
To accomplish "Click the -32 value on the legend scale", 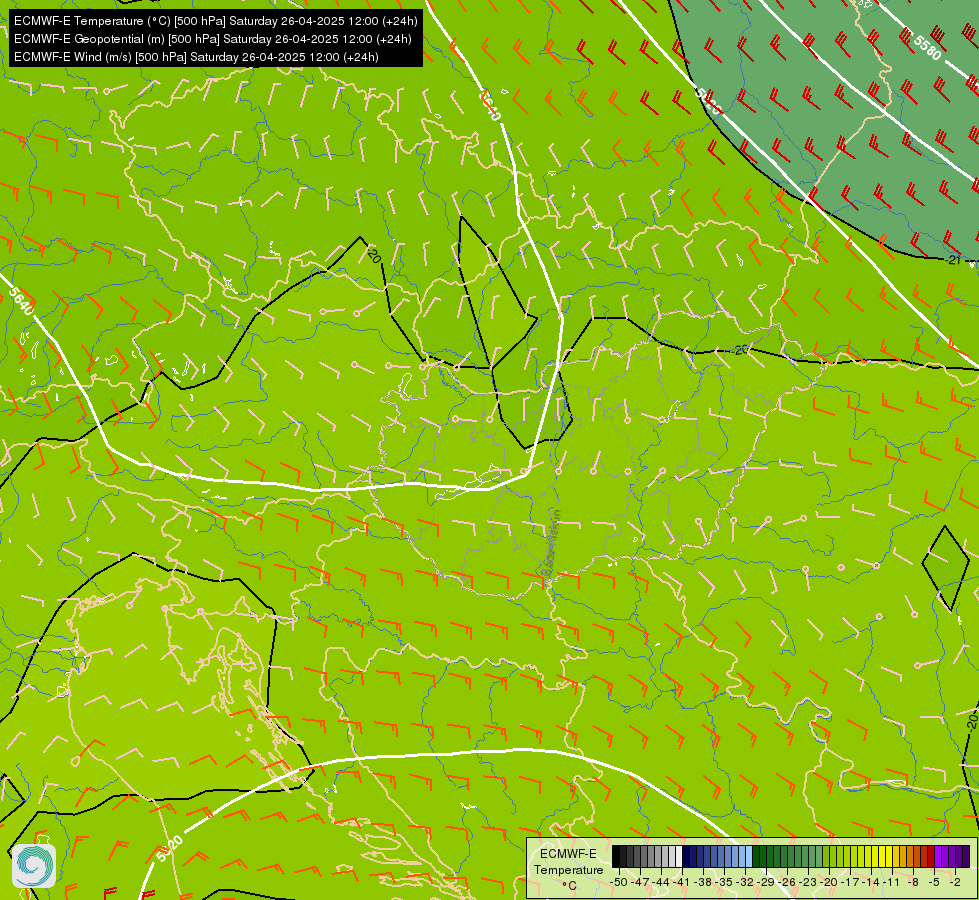I will point(745,883).
